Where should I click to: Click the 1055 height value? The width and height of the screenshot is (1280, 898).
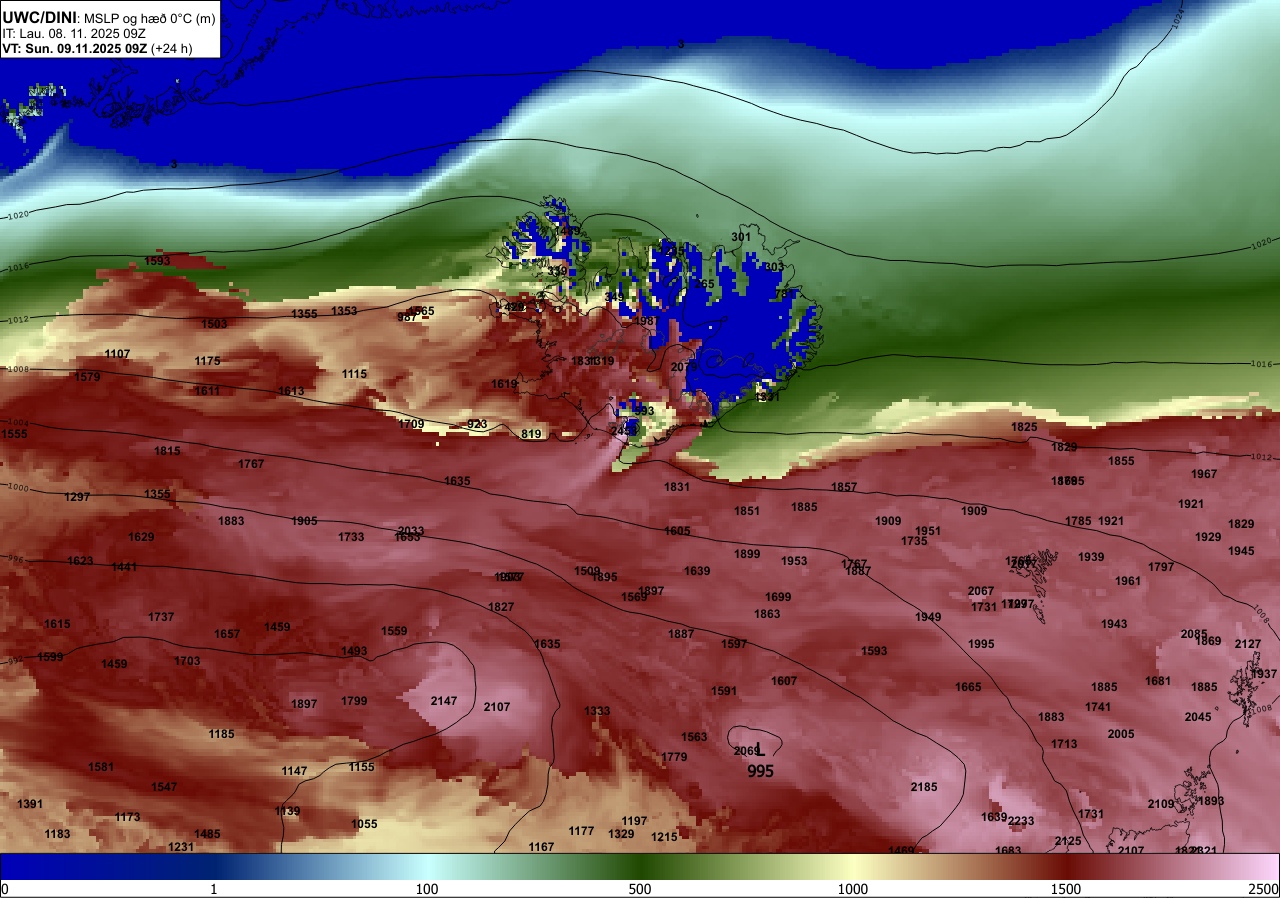pos(364,824)
